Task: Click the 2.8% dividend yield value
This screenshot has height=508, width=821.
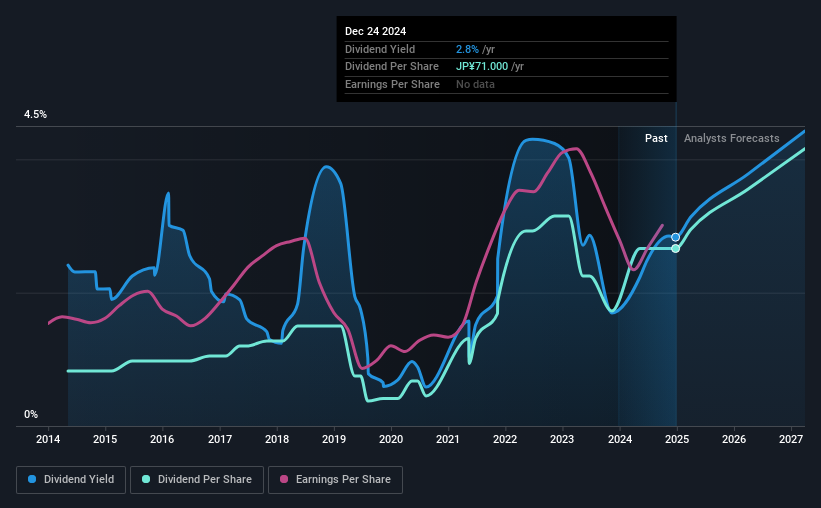Action: click(x=467, y=49)
